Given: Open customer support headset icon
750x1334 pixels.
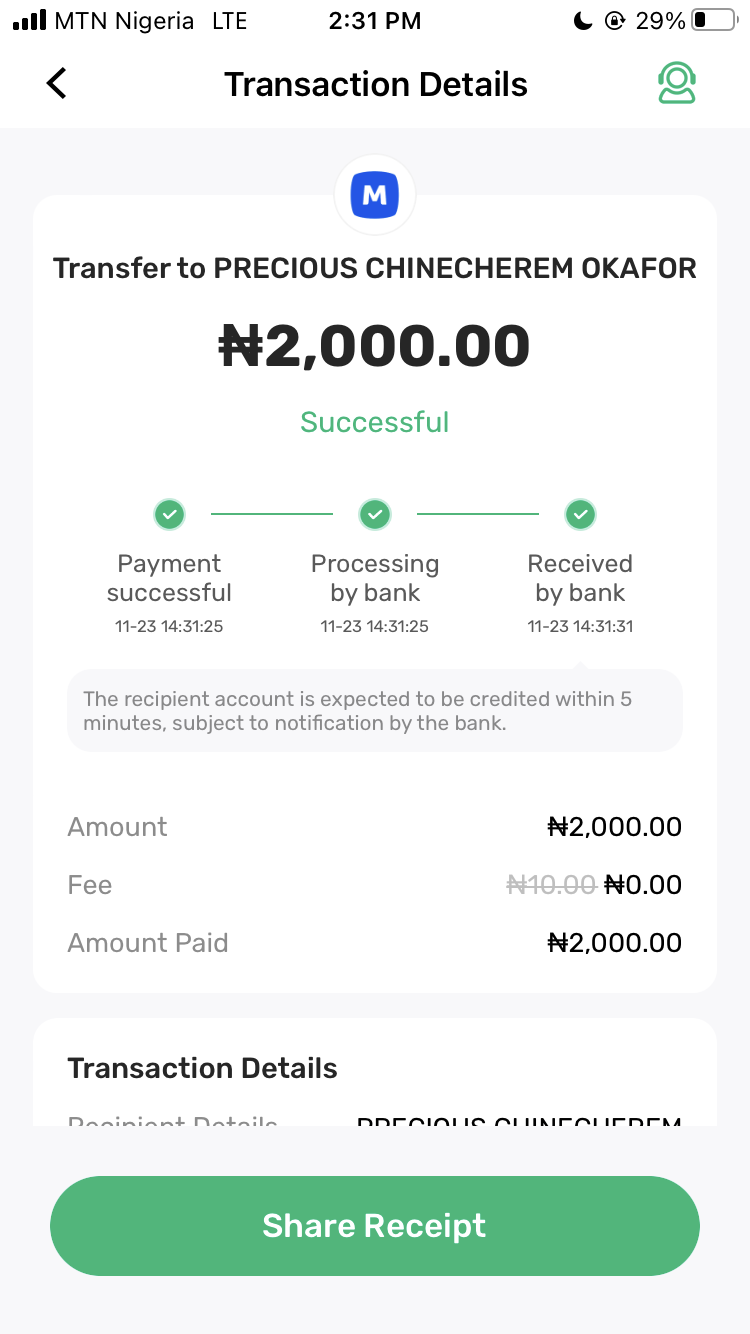Looking at the screenshot, I should (x=676, y=84).
